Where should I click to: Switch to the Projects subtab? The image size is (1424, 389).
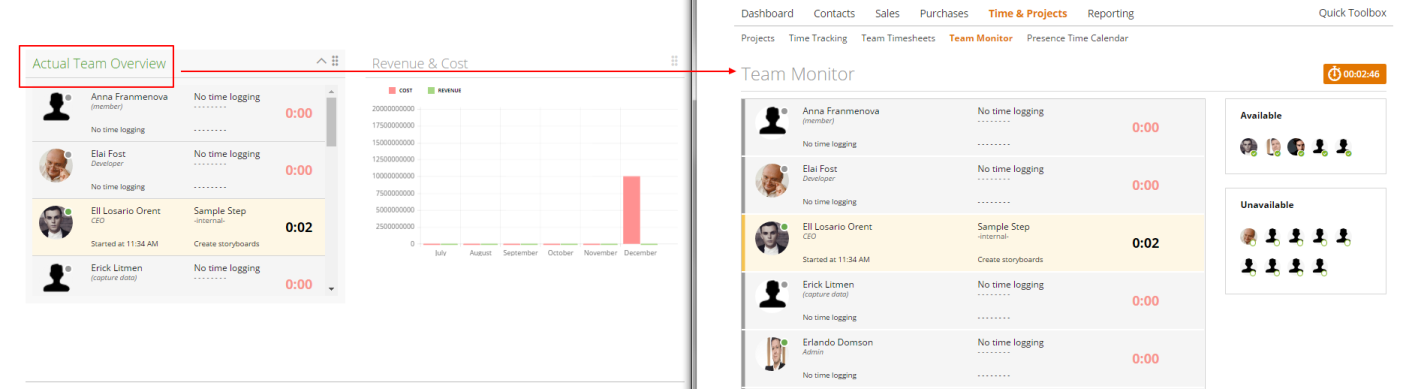(x=758, y=38)
